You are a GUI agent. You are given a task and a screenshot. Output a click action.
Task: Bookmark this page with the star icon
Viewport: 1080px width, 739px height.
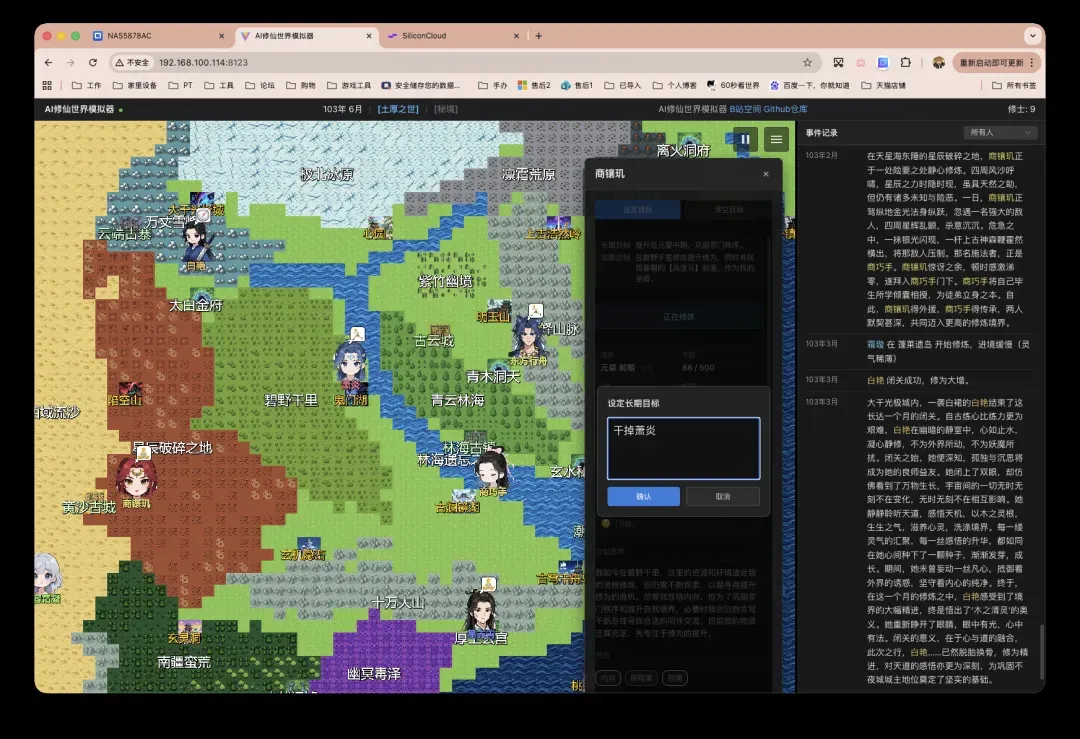807,62
